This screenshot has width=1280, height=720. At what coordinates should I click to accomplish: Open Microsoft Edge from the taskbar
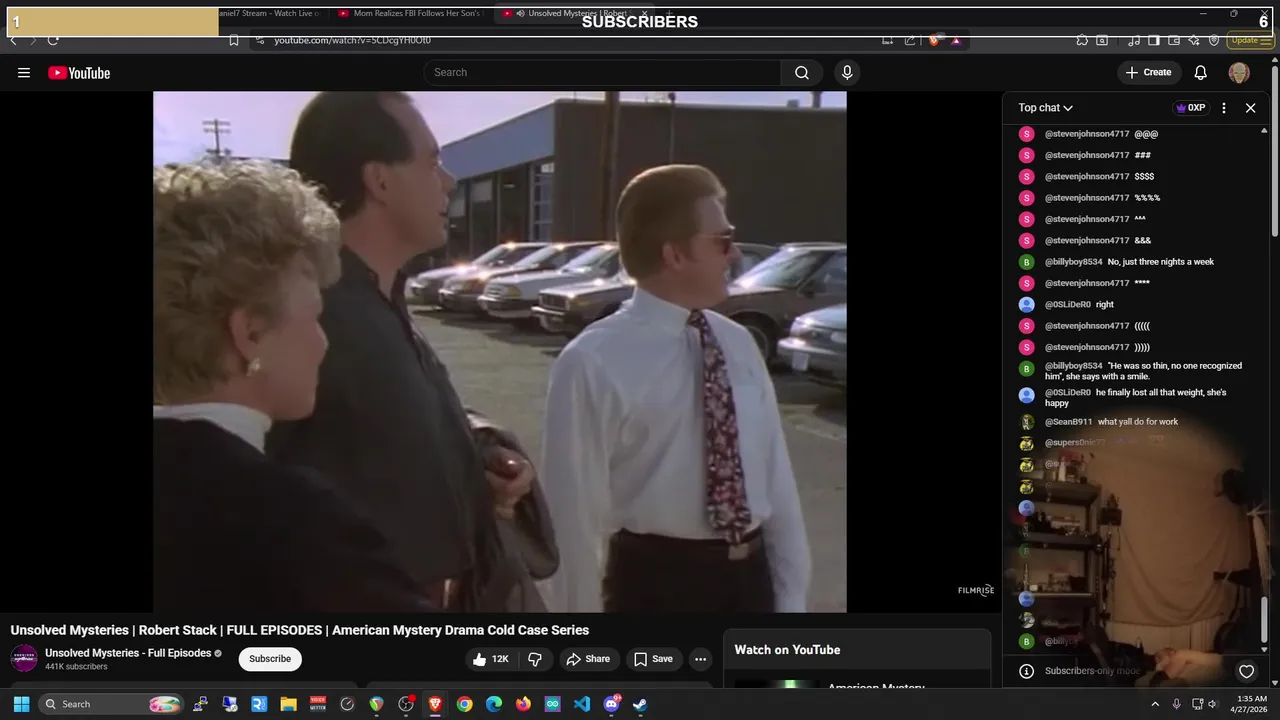pyautogui.click(x=493, y=704)
